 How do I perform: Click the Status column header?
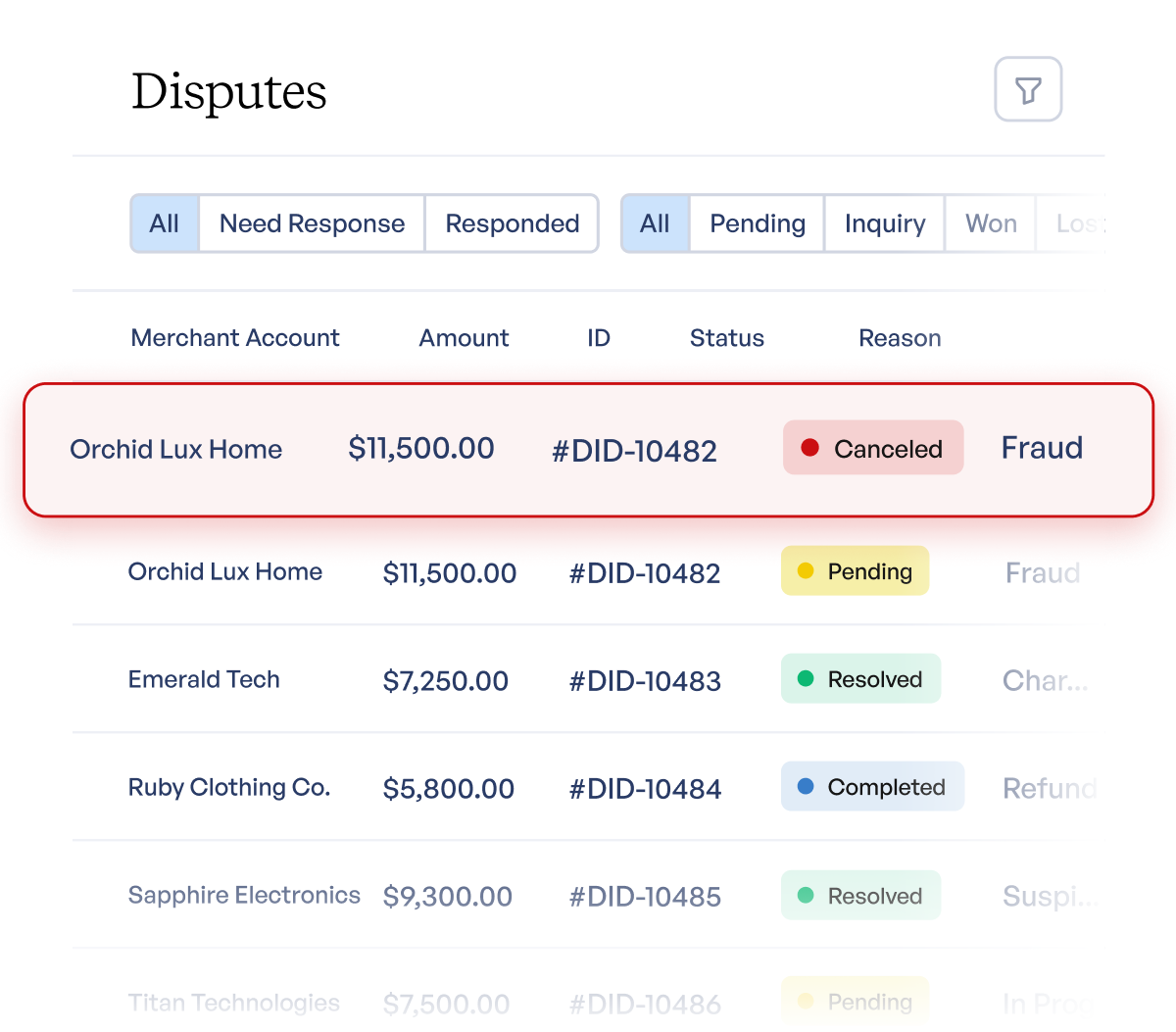click(726, 338)
